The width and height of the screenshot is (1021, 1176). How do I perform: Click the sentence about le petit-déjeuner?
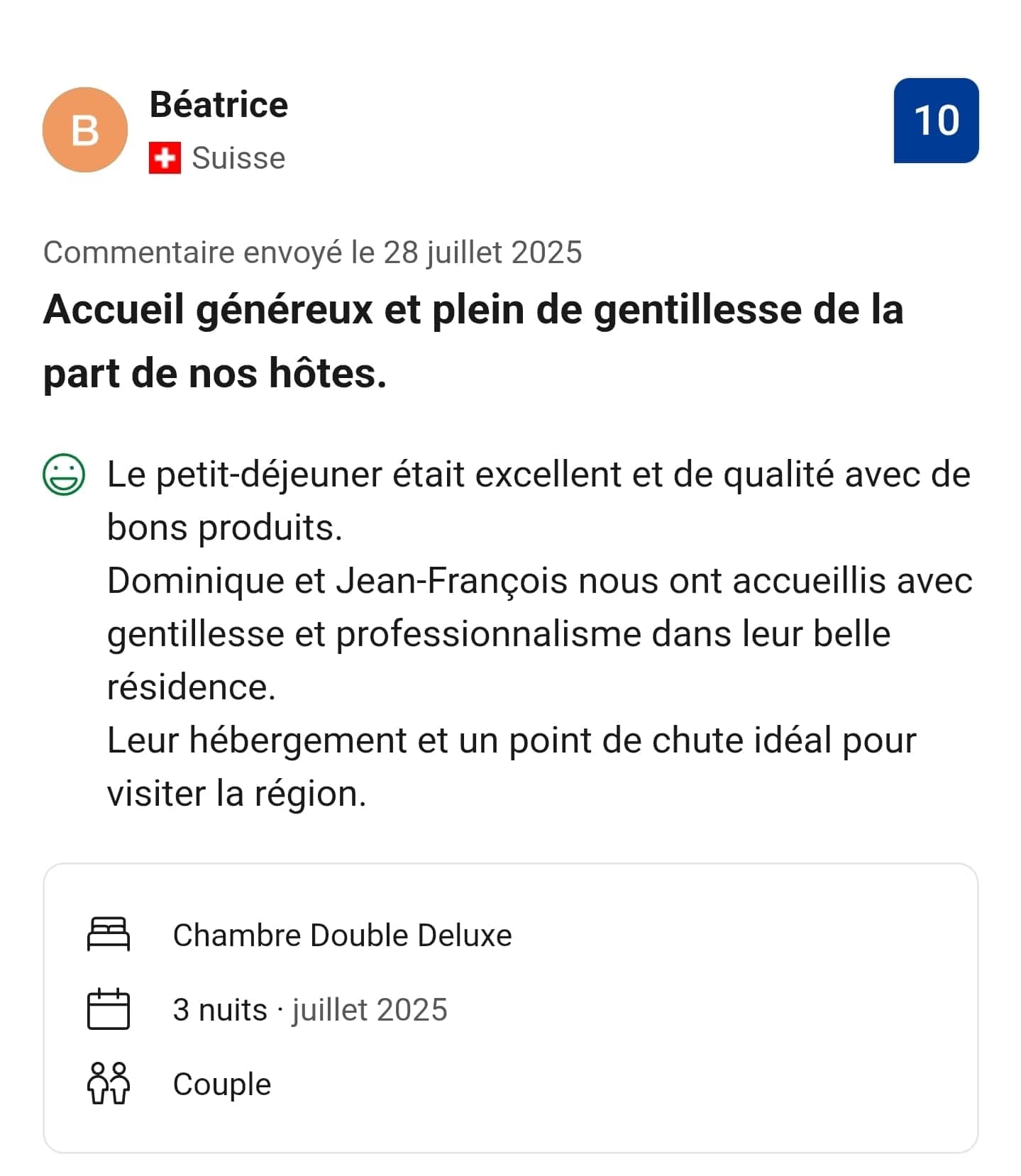(x=538, y=475)
